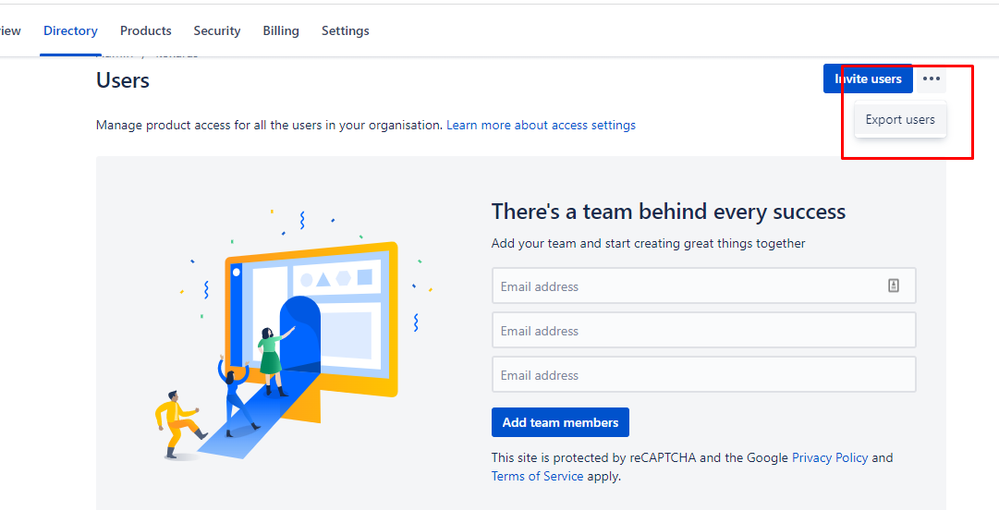Click "There's a team behind every success" heading

pyautogui.click(x=668, y=211)
